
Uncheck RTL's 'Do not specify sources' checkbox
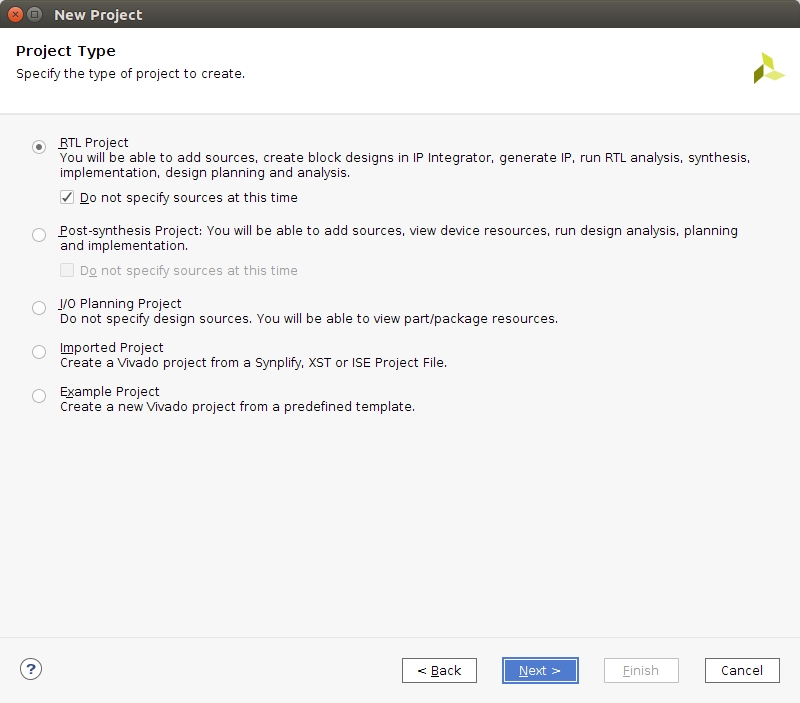point(67,197)
